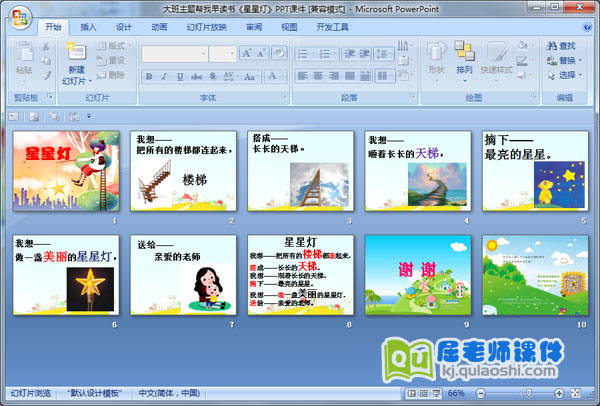Toggle Bold formatting
The width and height of the screenshot is (600, 406).
(x=149, y=77)
